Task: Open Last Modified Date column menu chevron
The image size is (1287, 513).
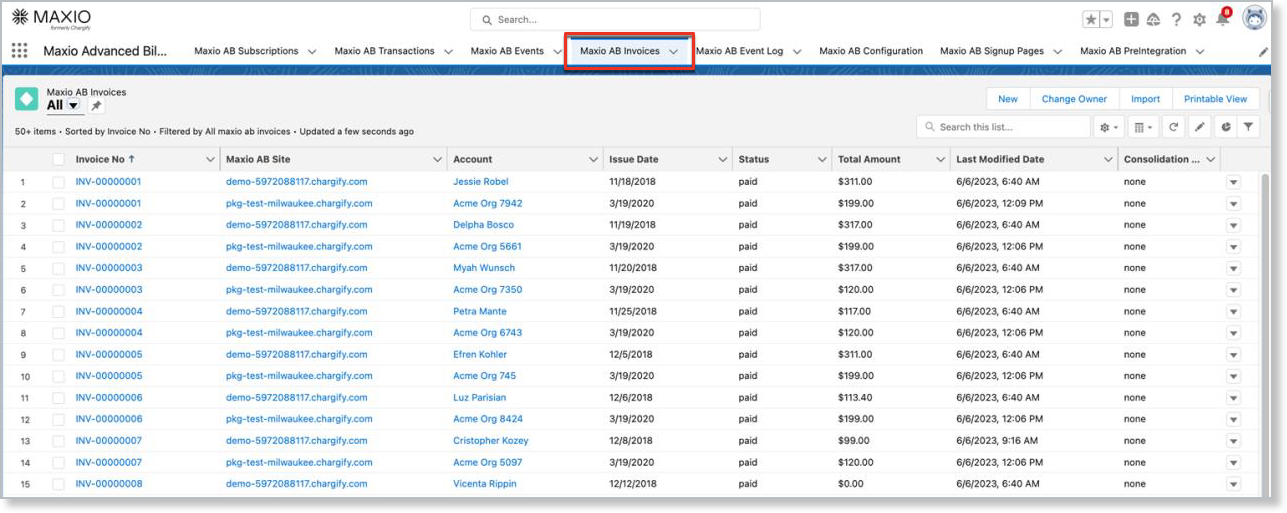Action: (x=1108, y=159)
